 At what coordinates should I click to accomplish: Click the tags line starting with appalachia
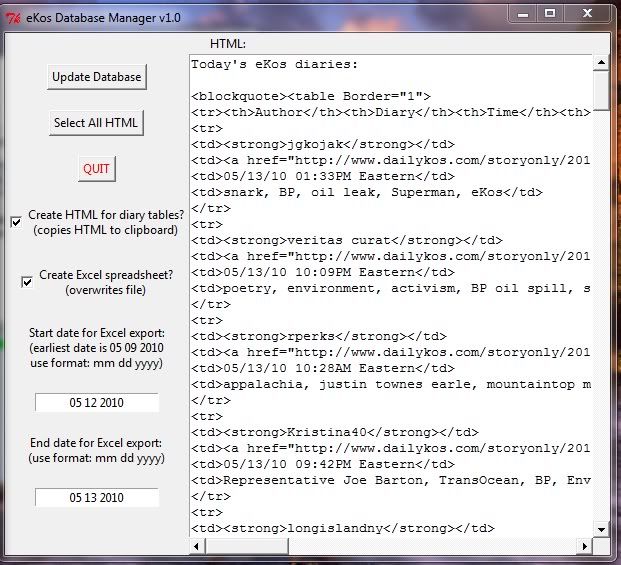[391, 384]
